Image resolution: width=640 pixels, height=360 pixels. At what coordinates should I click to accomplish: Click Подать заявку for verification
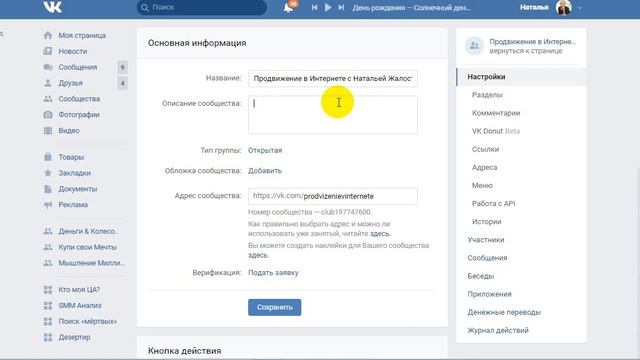(x=273, y=273)
